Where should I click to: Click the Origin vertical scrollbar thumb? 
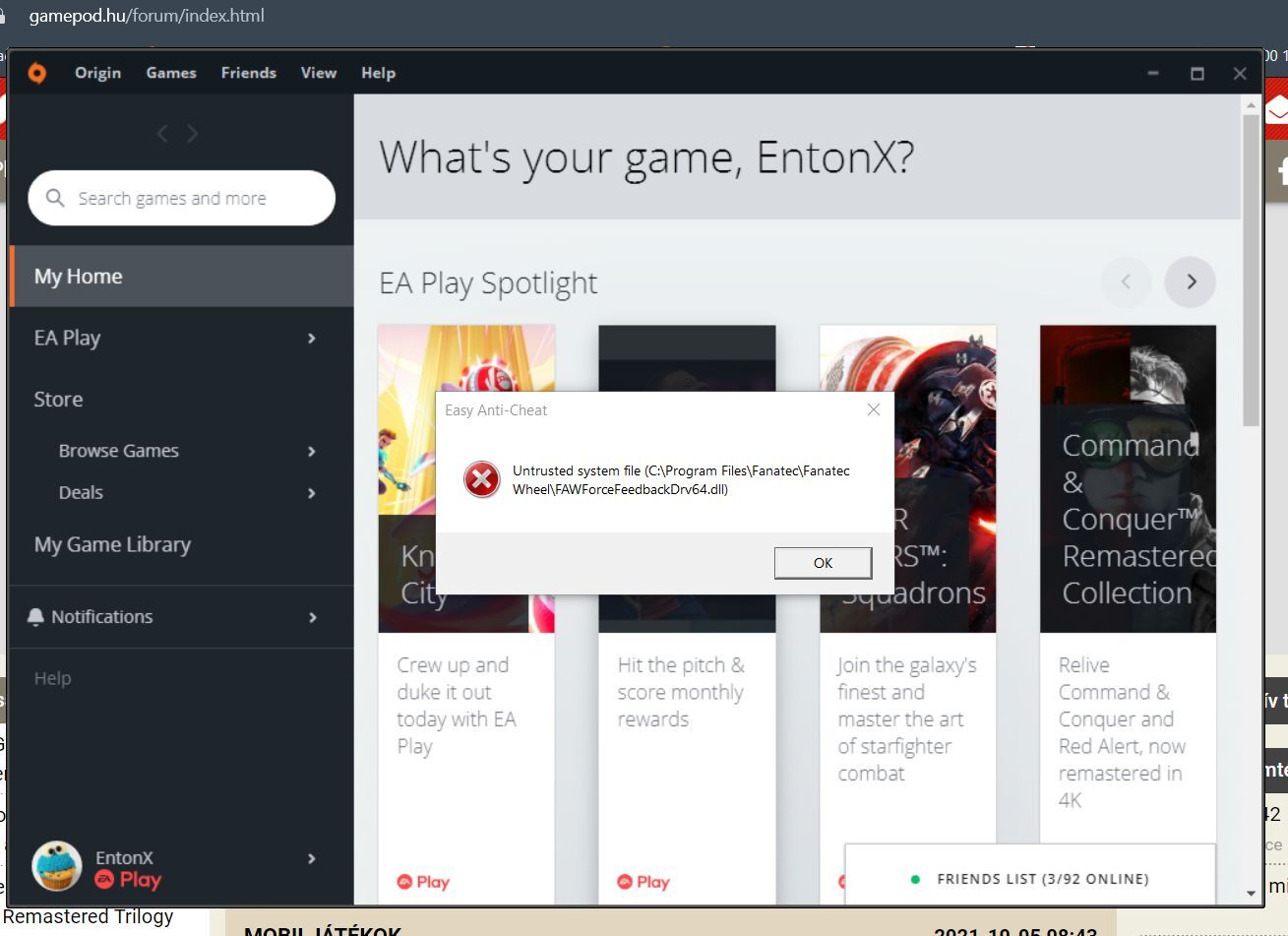1251,271
